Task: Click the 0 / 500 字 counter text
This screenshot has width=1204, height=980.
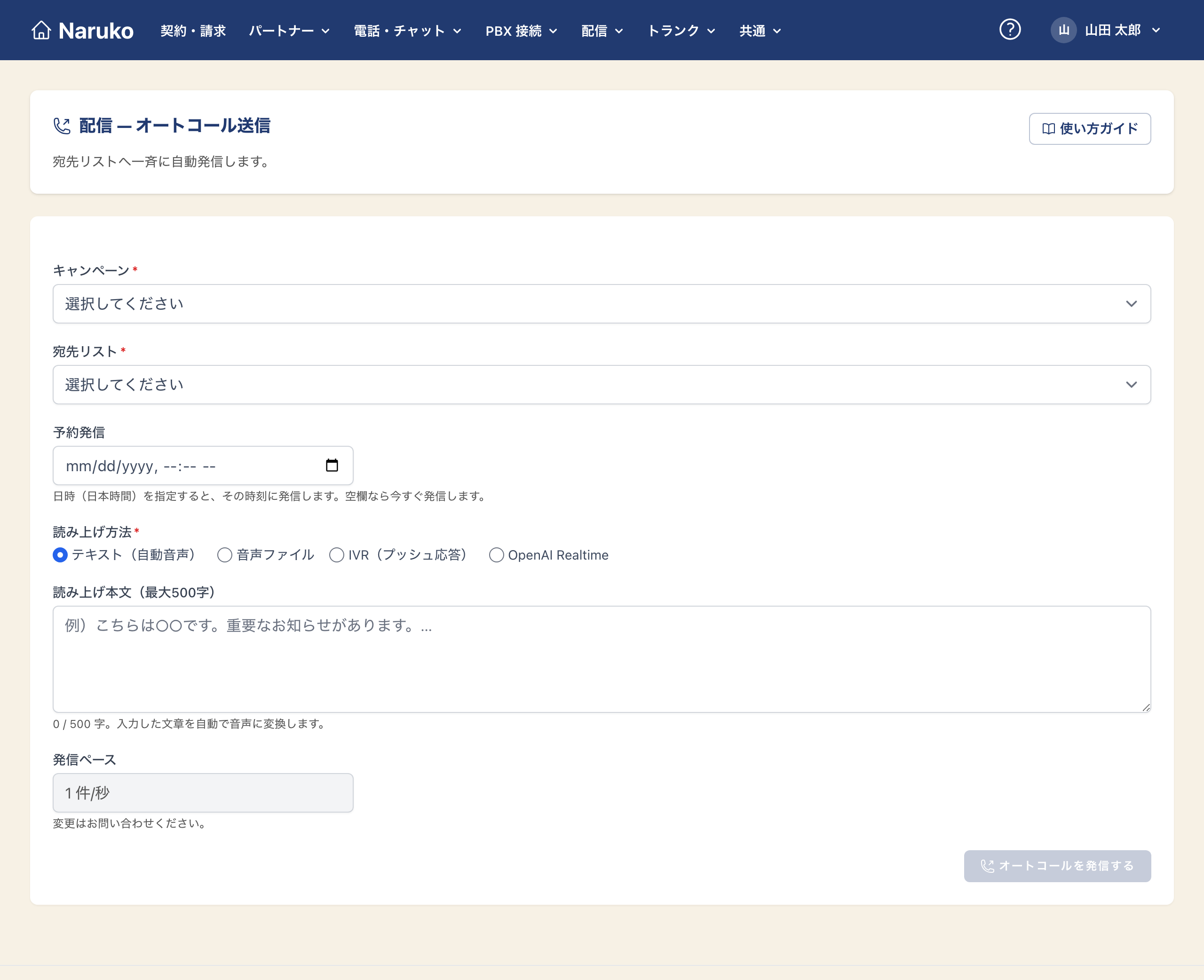Action: (79, 724)
